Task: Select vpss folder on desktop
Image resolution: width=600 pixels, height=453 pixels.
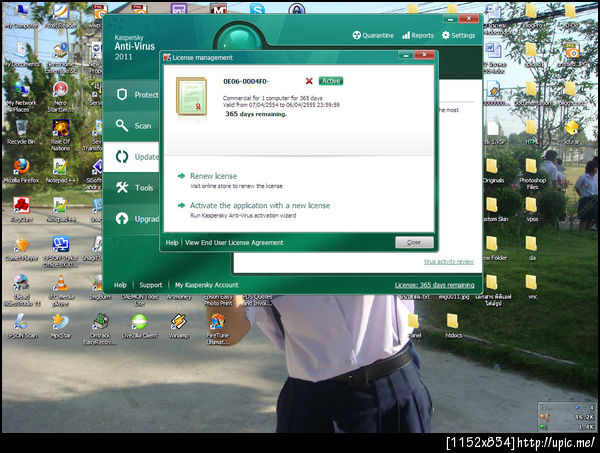Action: click(x=532, y=209)
